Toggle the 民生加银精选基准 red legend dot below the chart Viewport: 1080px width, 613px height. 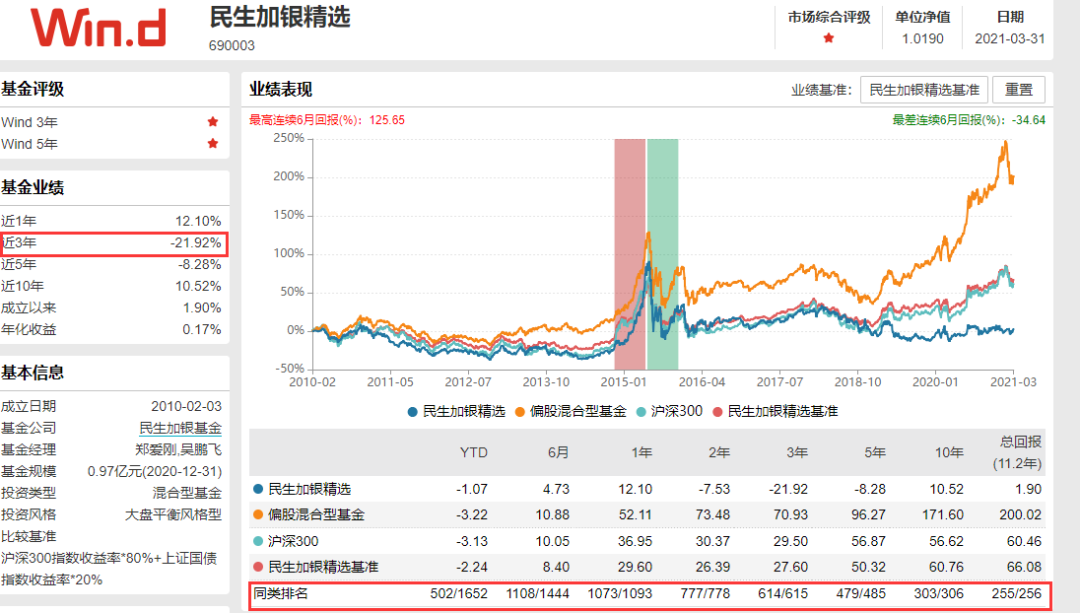717,412
